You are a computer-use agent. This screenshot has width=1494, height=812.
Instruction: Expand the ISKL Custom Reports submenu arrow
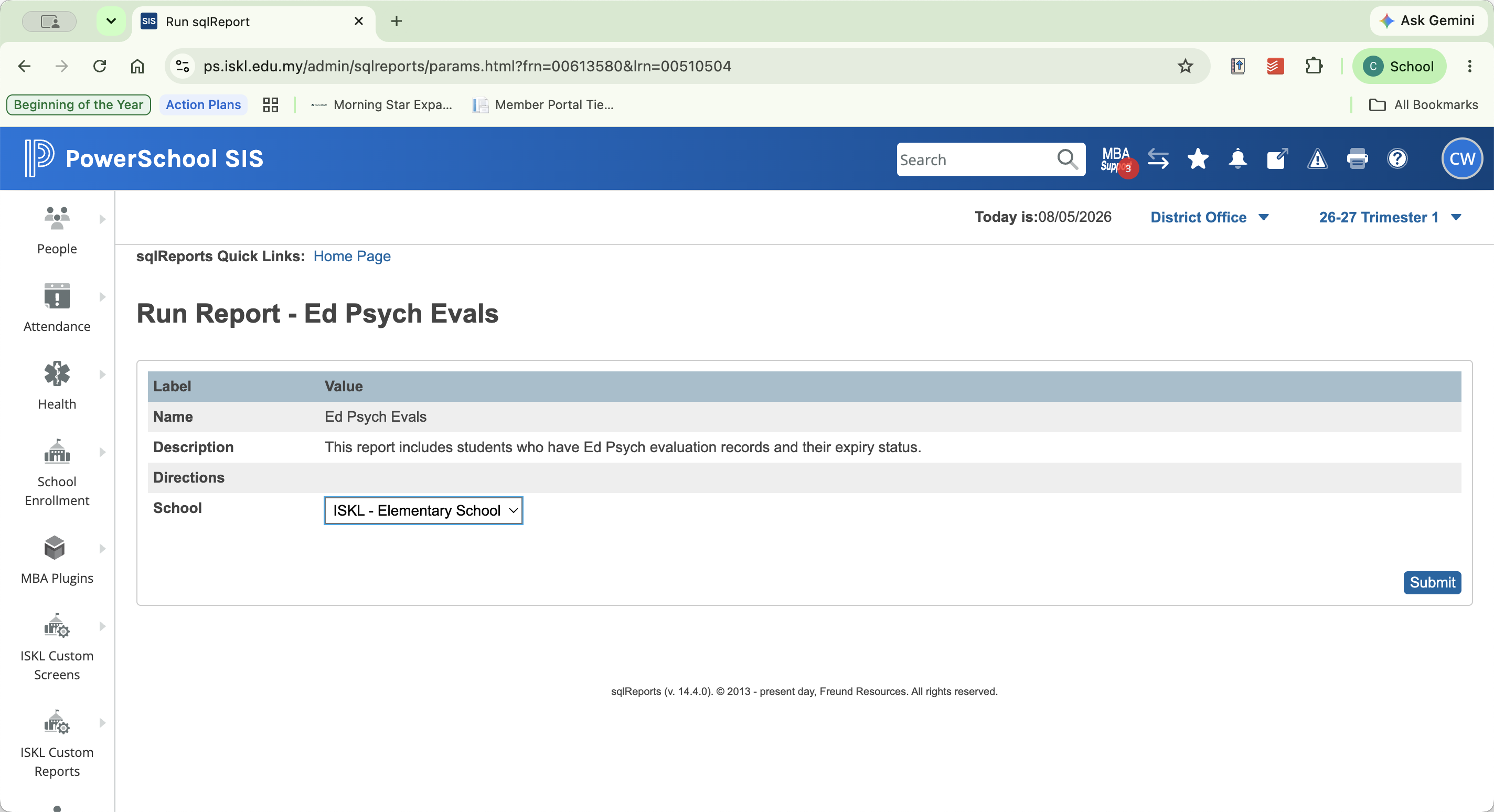103,723
